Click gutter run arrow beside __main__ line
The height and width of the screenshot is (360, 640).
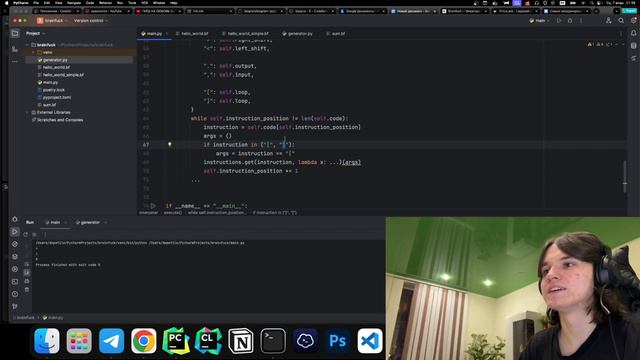click(x=153, y=206)
